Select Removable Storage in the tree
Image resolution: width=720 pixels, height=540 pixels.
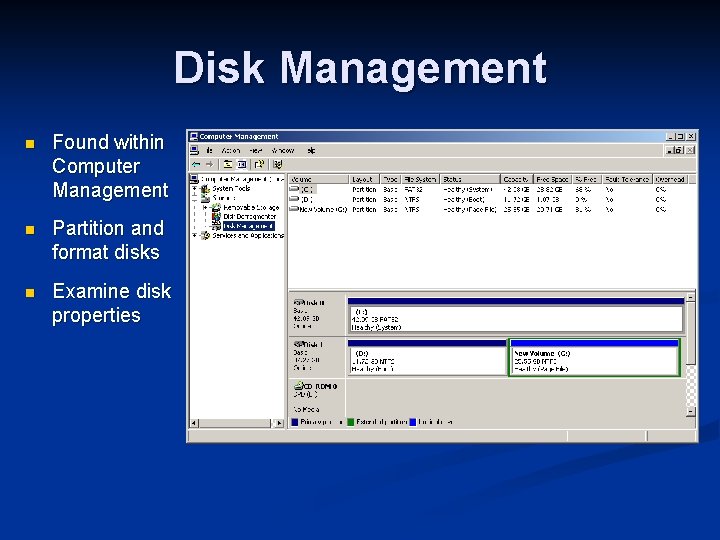point(251,208)
